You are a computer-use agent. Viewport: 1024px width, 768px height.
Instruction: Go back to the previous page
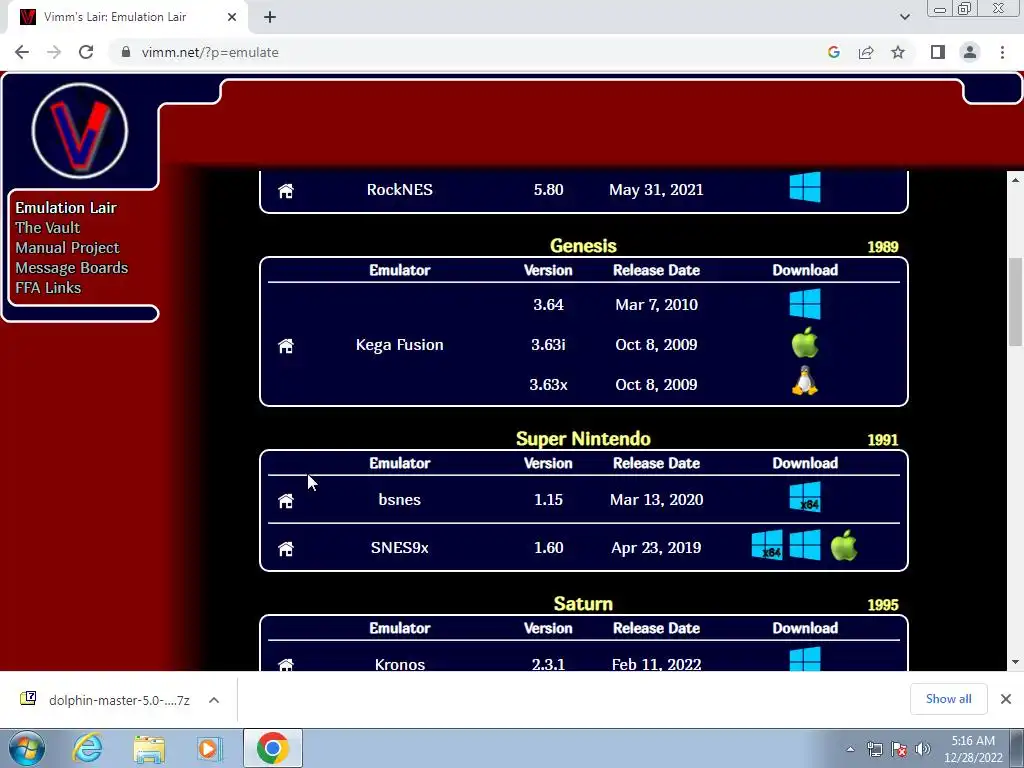click(x=22, y=52)
